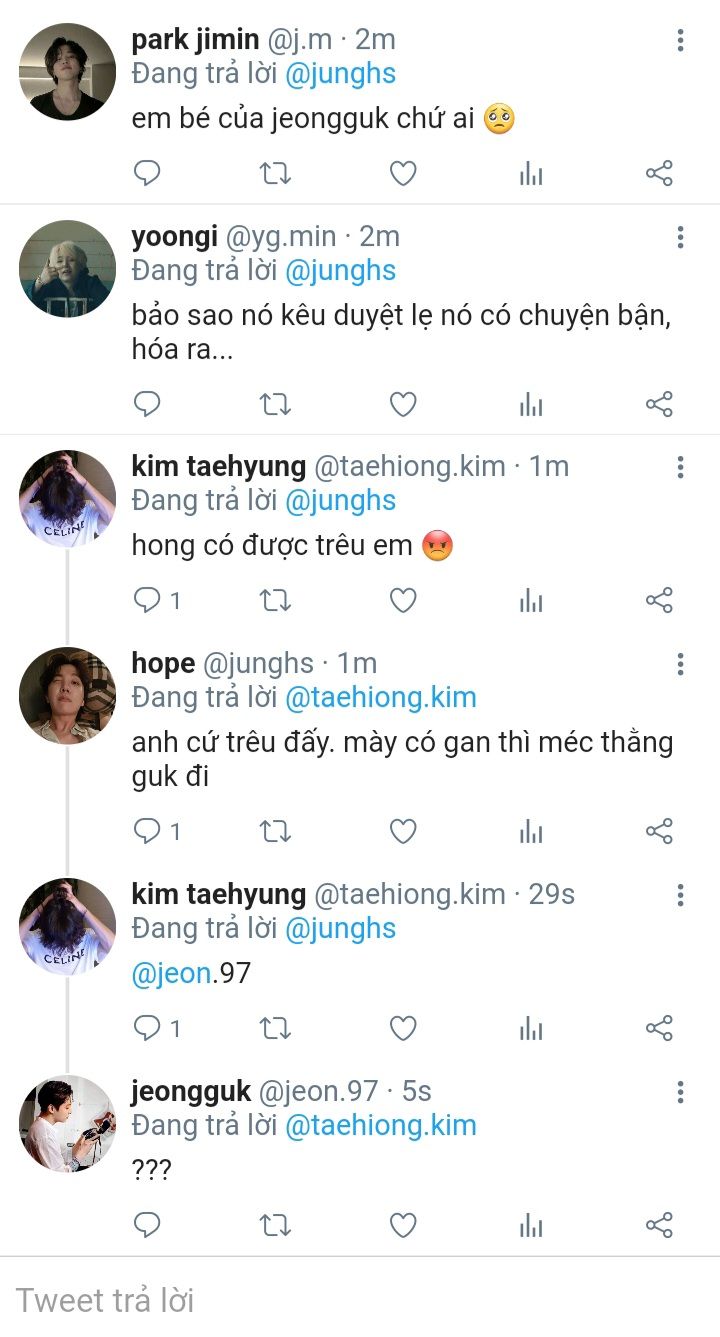Open @taehiong.kim link in jeongguk's reply
Image resolution: width=720 pixels, height=1337 pixels.
click(x=380, y=1125)
